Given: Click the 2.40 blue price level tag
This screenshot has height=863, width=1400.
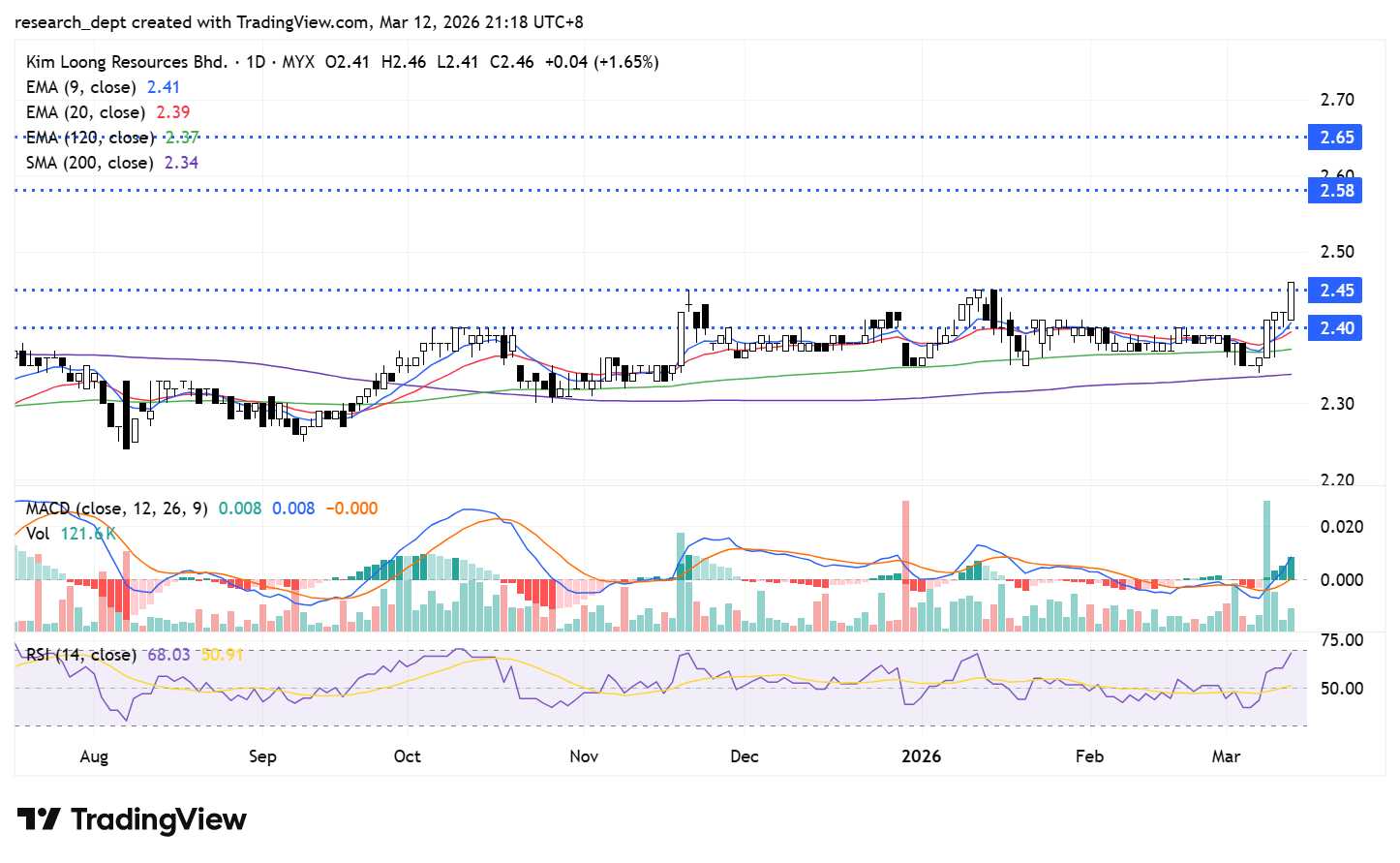Looking at the screenshot, I should point(1336,328).
